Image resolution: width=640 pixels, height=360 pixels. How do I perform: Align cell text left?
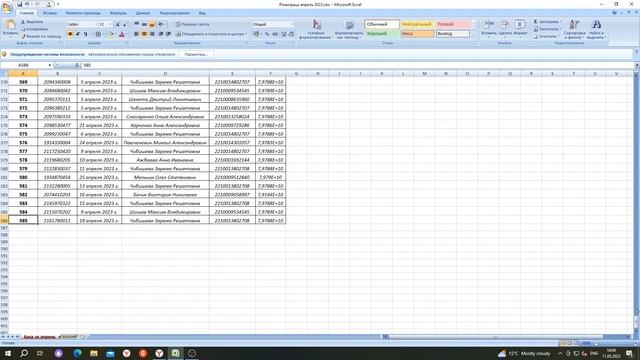pyautogui.click(x=136, y=34)
